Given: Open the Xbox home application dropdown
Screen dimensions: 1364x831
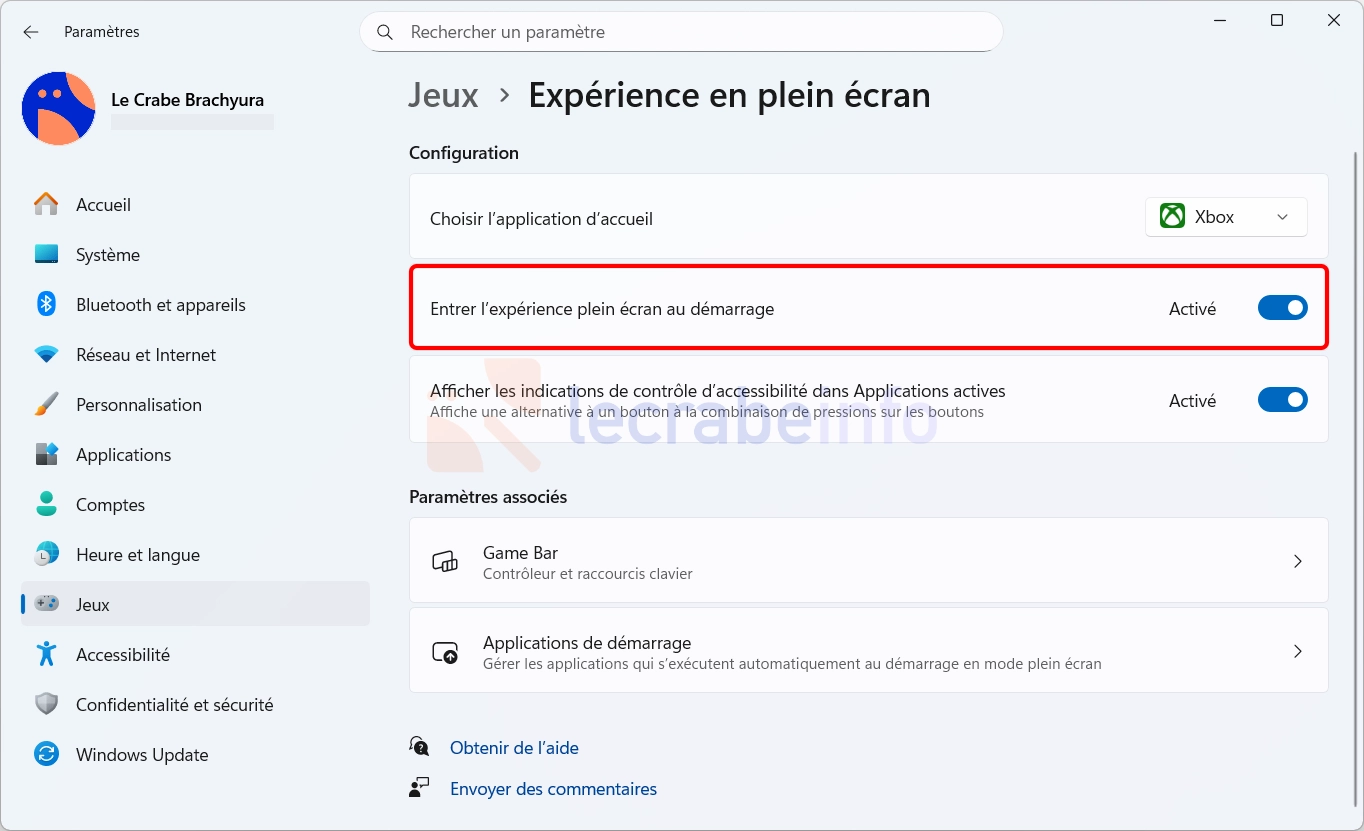Looking at the screenshot, I should point(1225,217).
